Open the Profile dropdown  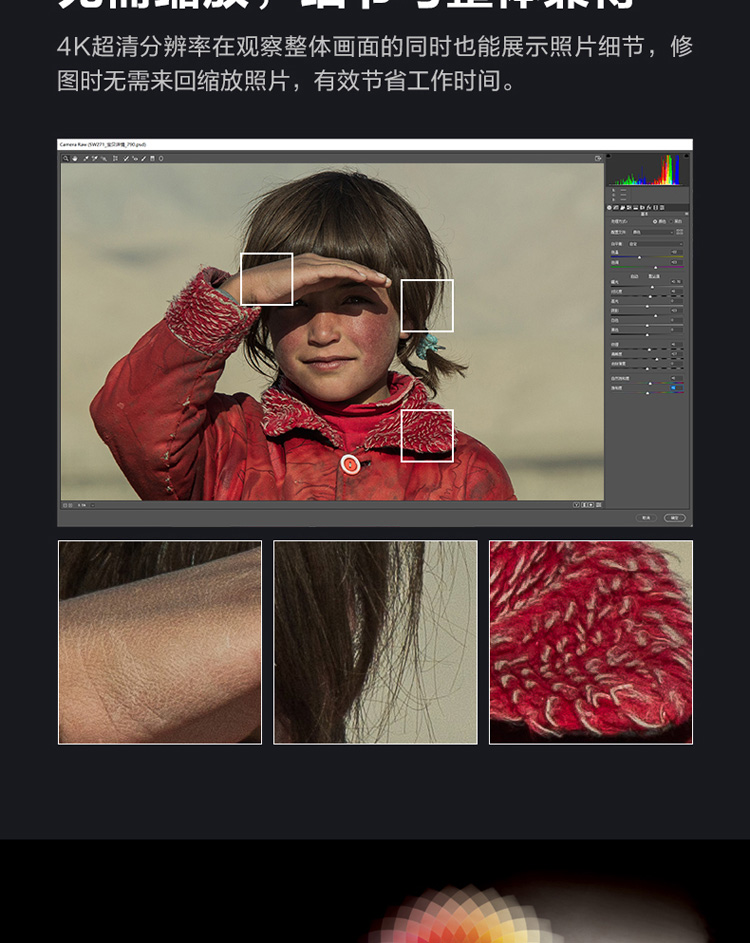coord(655,232)
